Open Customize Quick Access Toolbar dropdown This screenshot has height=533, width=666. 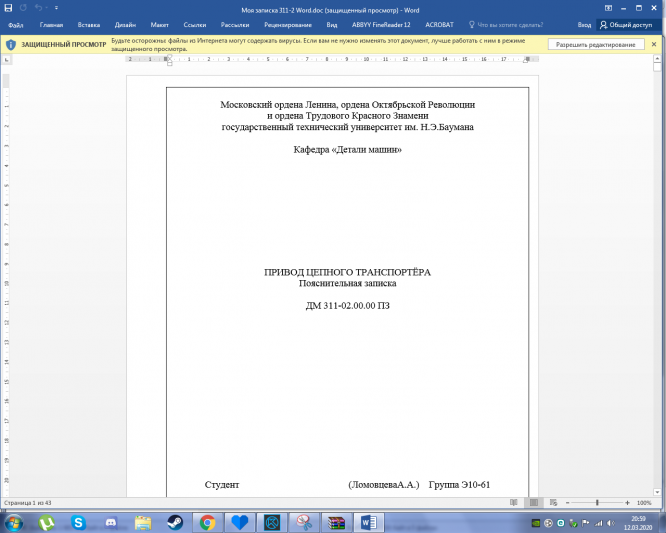tap(56, 8)
